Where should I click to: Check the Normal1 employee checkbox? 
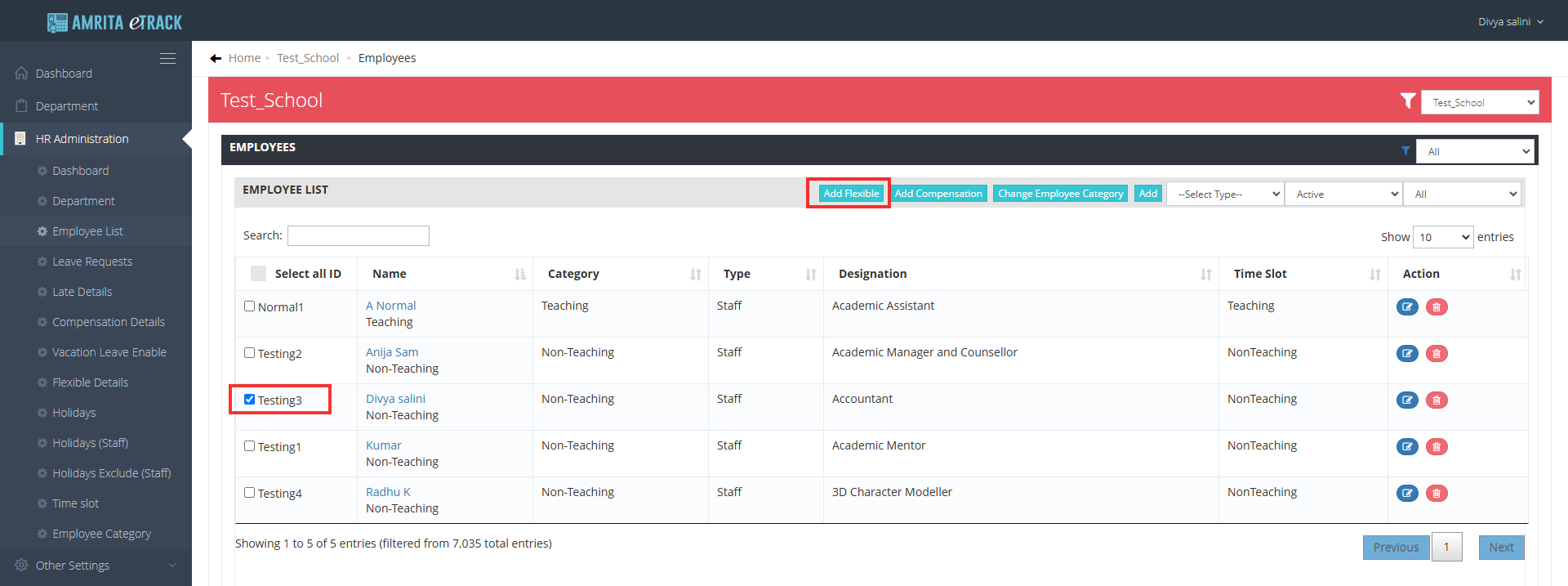coord(250,306)
